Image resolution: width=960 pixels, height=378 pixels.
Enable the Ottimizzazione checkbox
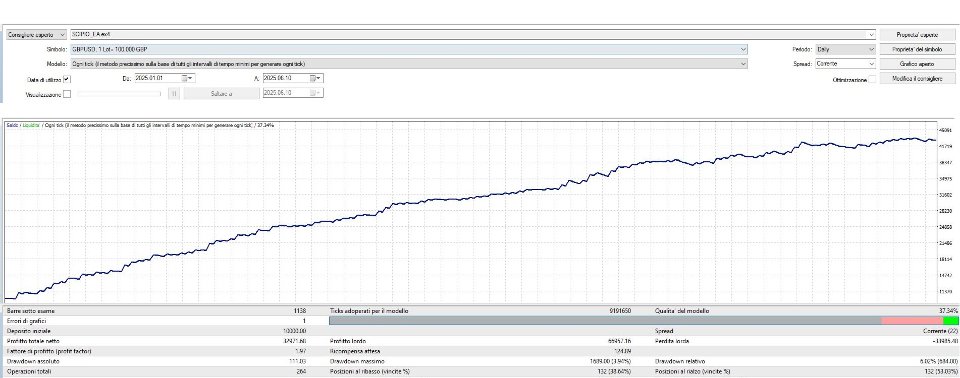872,79
